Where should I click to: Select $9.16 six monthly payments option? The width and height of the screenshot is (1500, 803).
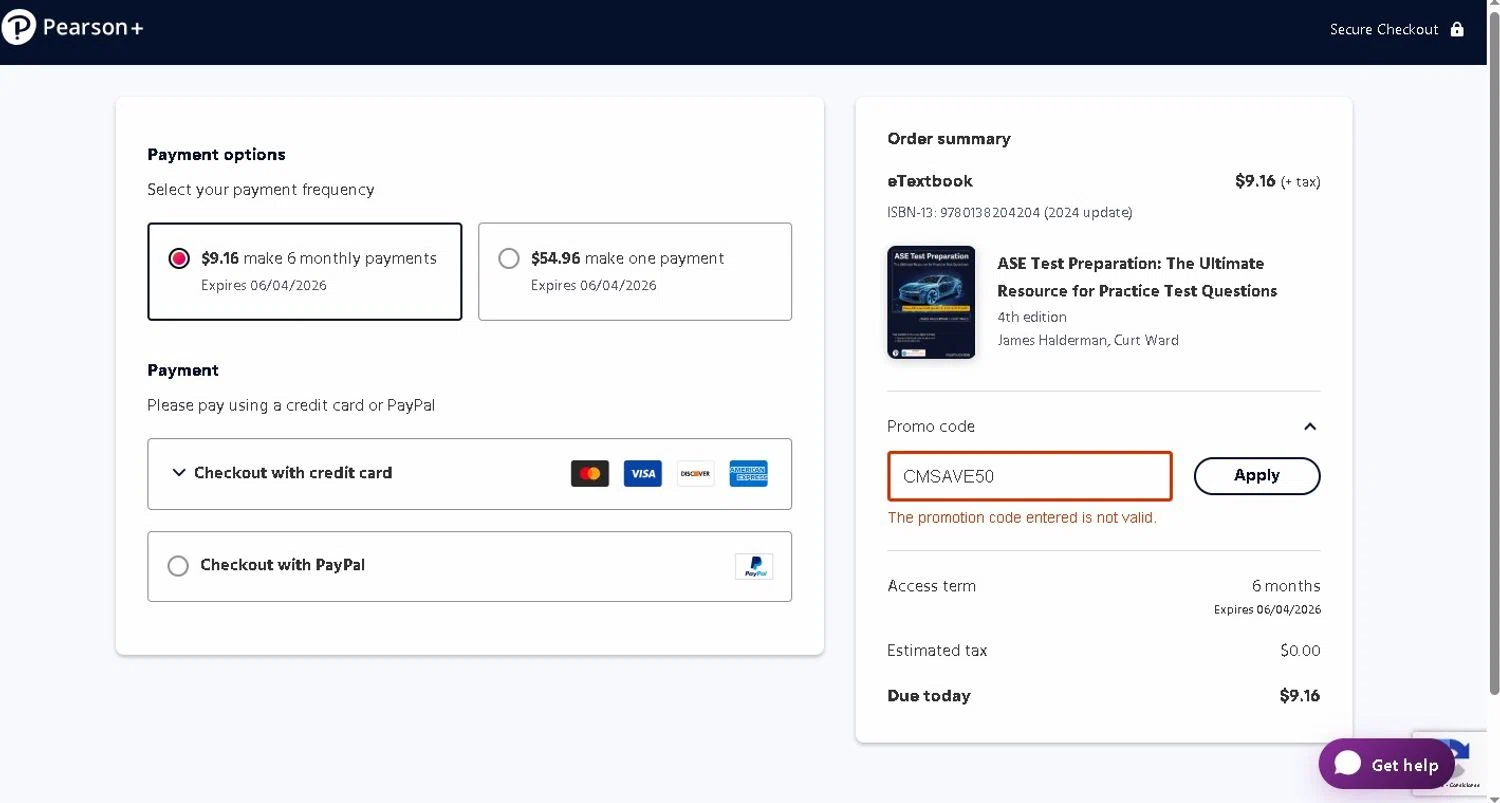pyautogui.click(x=305, y=271)
